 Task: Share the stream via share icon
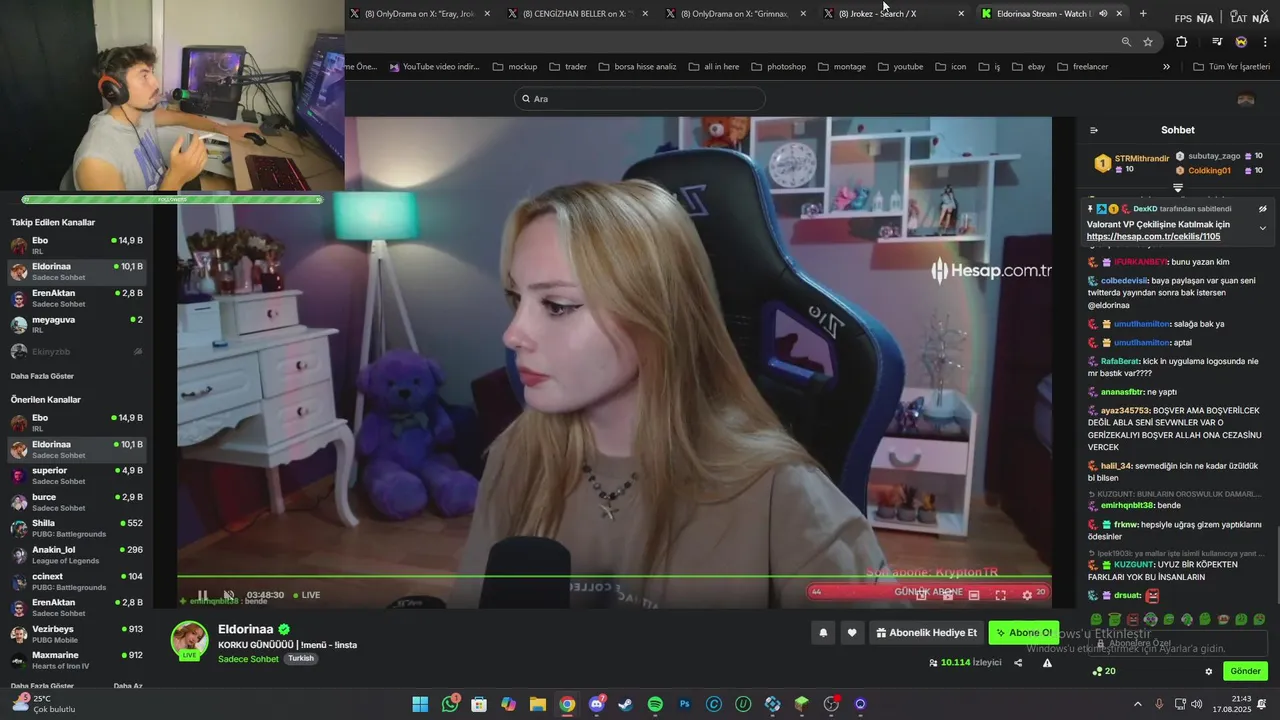[1018, 662]
